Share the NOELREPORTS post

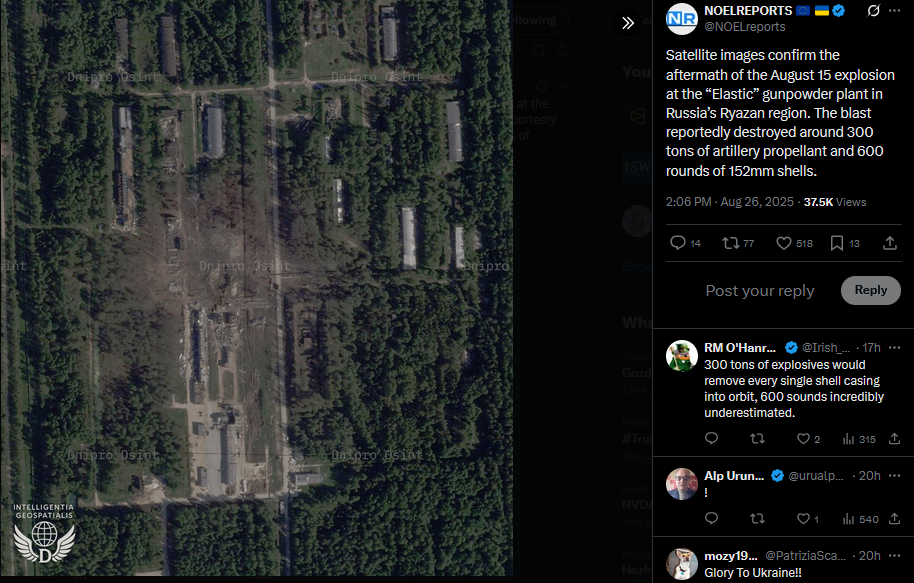890,243
